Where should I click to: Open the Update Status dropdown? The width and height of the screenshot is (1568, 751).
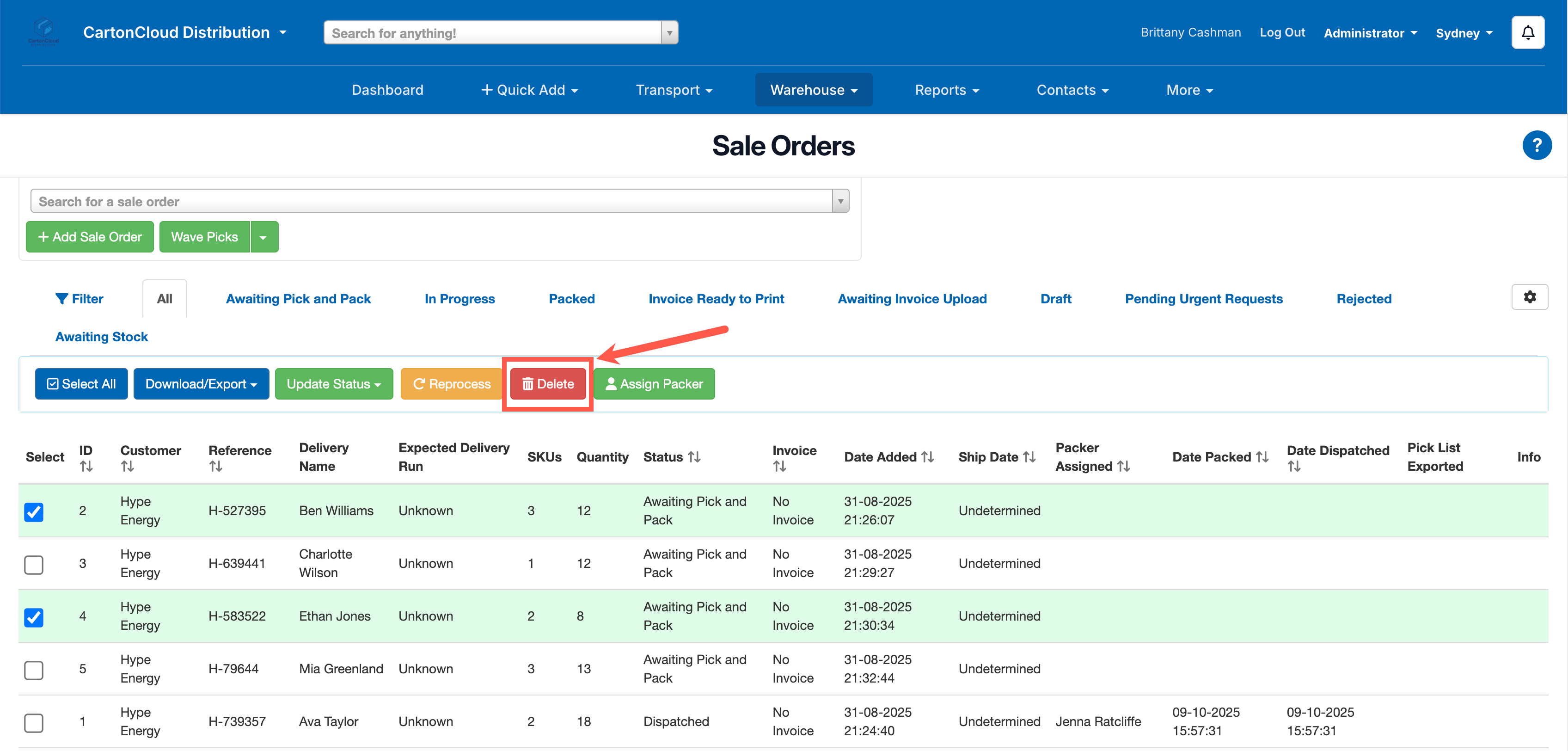coord(334,384)
